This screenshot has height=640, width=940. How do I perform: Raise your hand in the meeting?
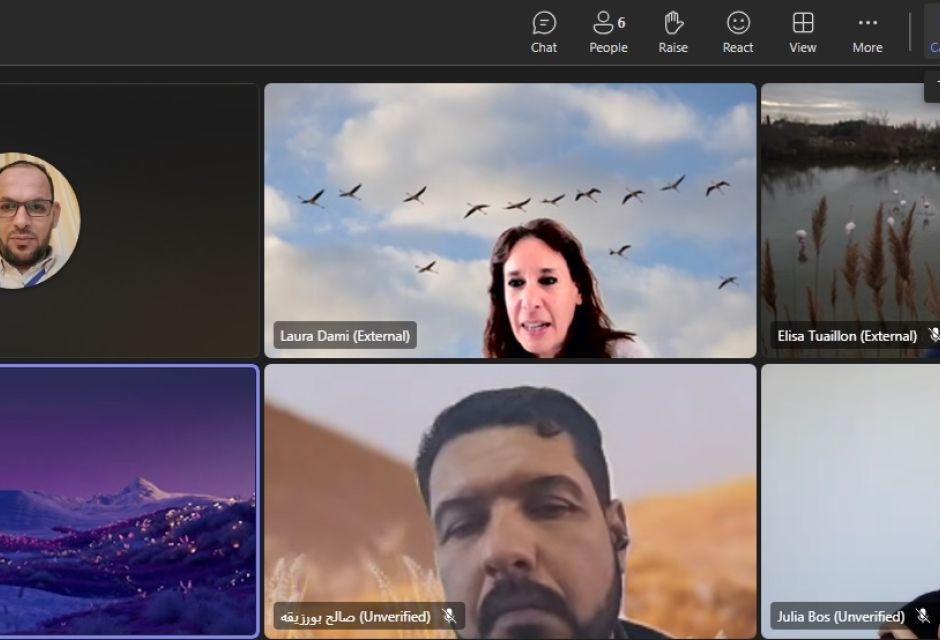click(x=673, y=32)
